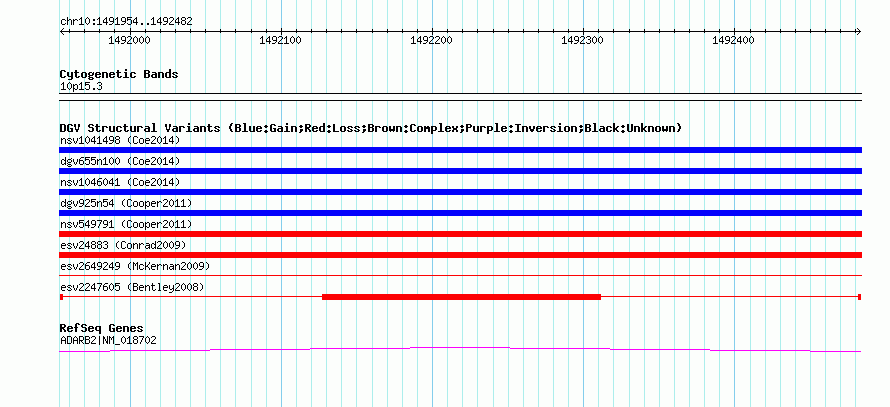Viewport: 890px width, 407px height.
Task: Click the right end cap of esv2247605
Action: pyautogui.click(x=860, y=297)
